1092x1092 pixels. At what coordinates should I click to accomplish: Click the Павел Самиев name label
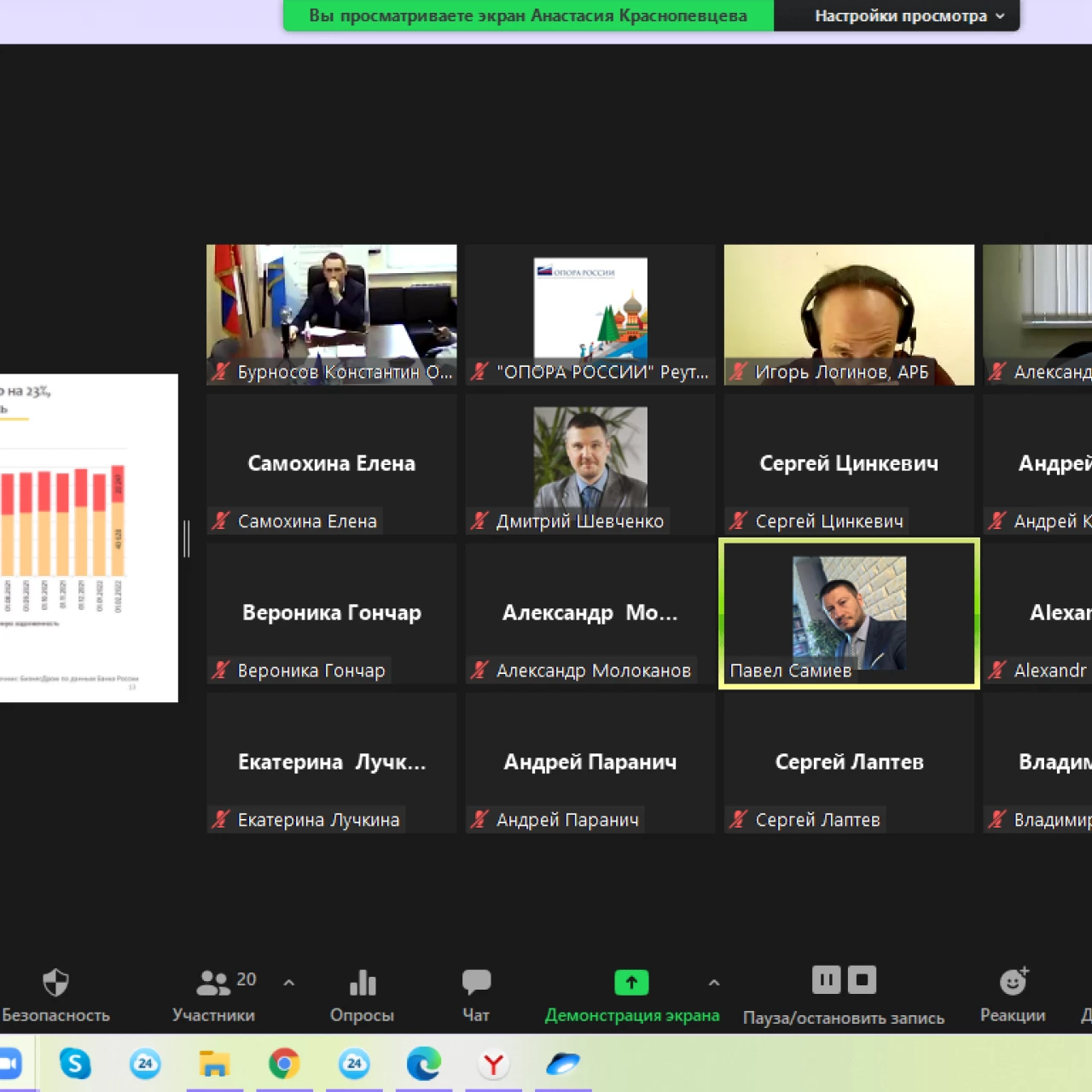tap(791, 671)
